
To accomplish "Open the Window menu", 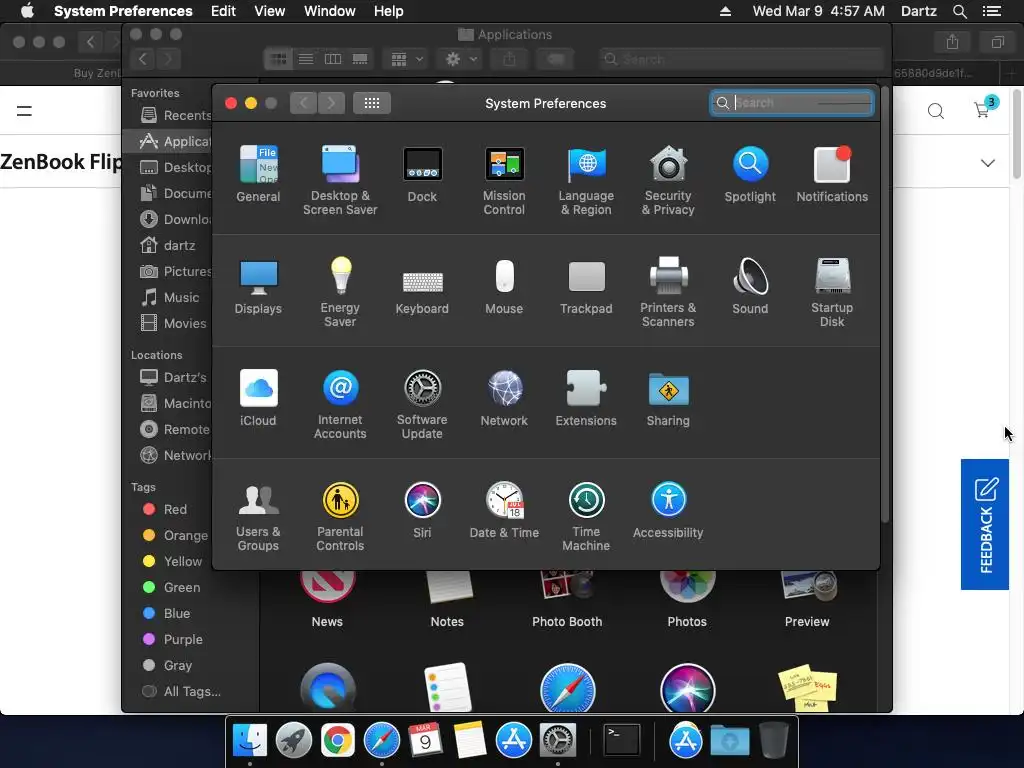I will point(330,11).
